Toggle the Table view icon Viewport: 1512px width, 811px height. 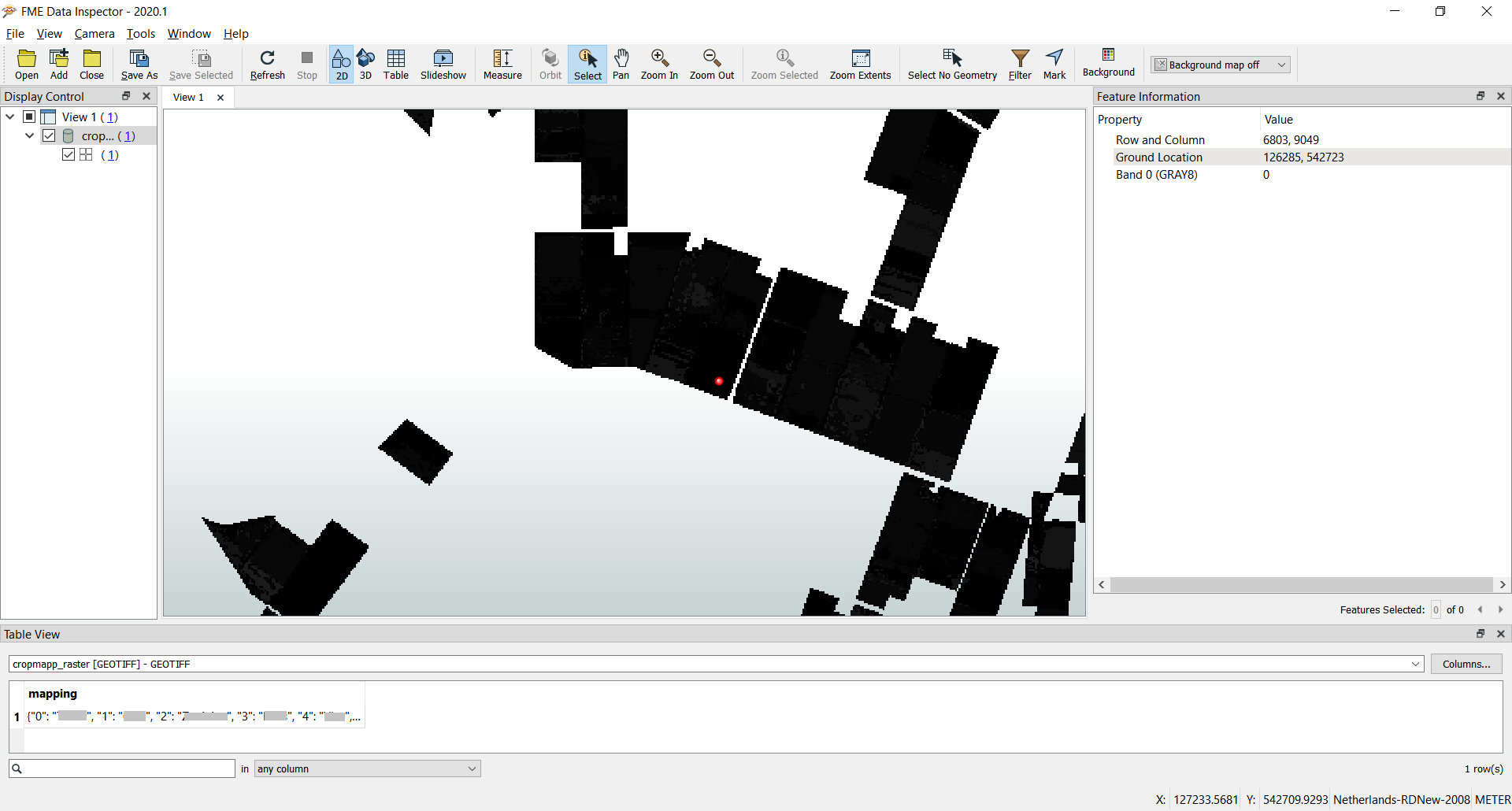click(396, 65)
